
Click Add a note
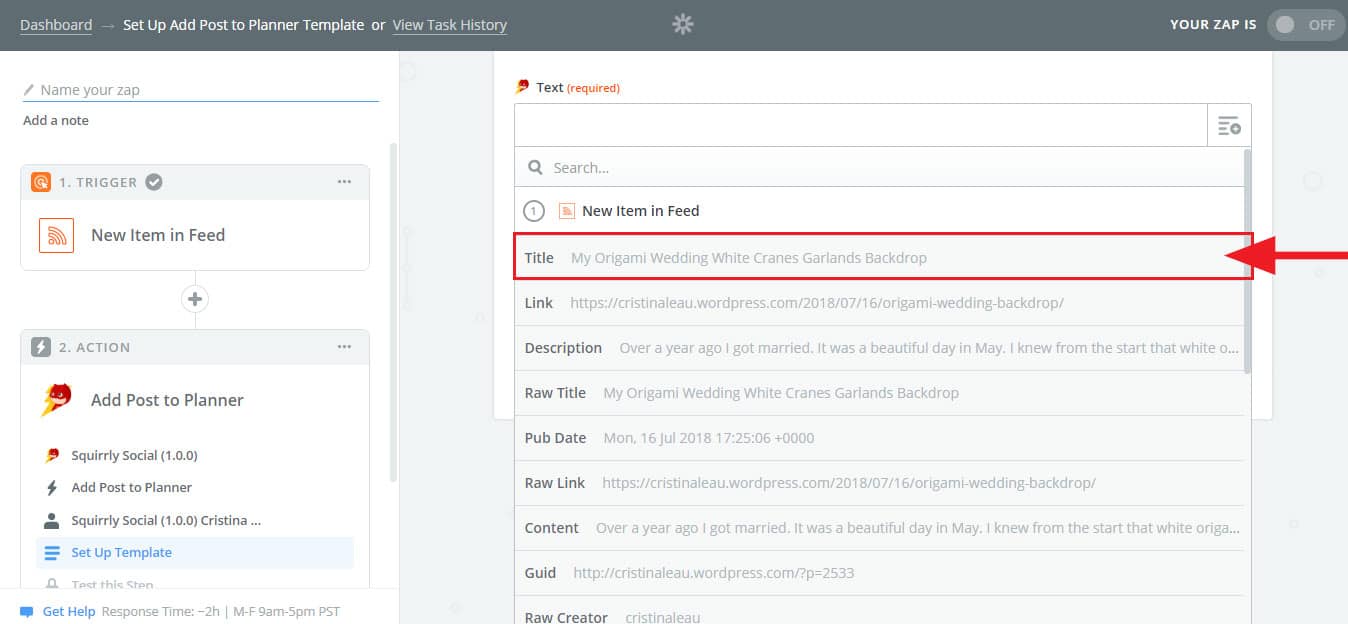coord(56,120)
